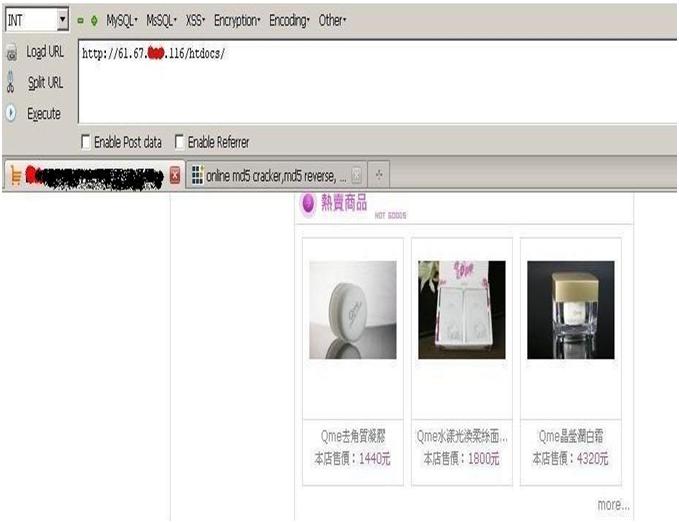679x523 pixels.
Task: Click the Split URL icon
Action: (11, 83)
